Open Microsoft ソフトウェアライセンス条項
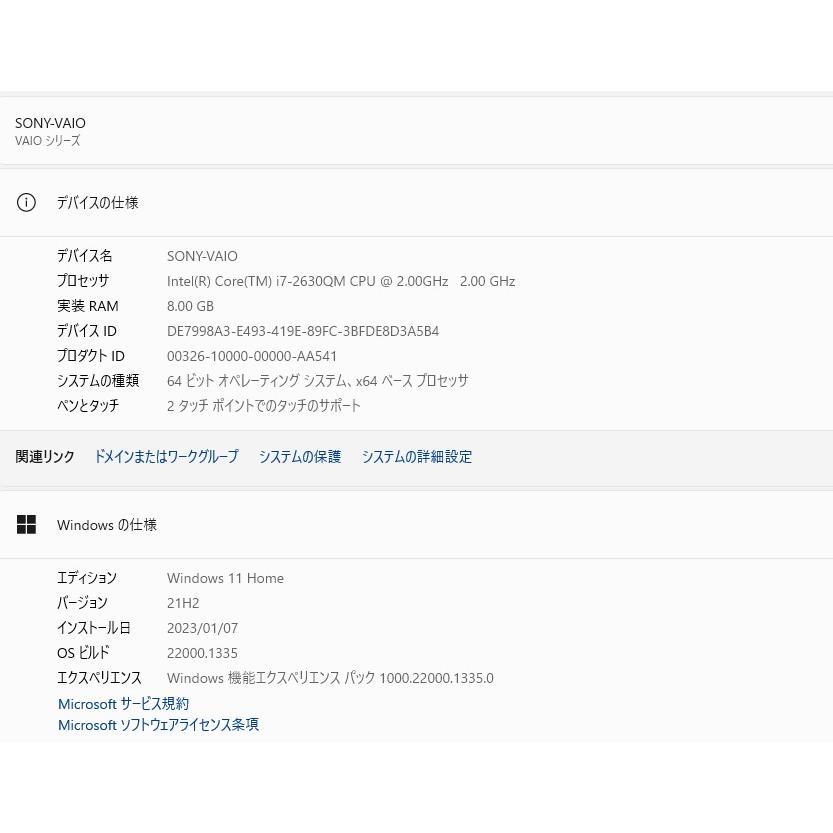833x833 pixels. pyautogui.click(x=158, y=724)
